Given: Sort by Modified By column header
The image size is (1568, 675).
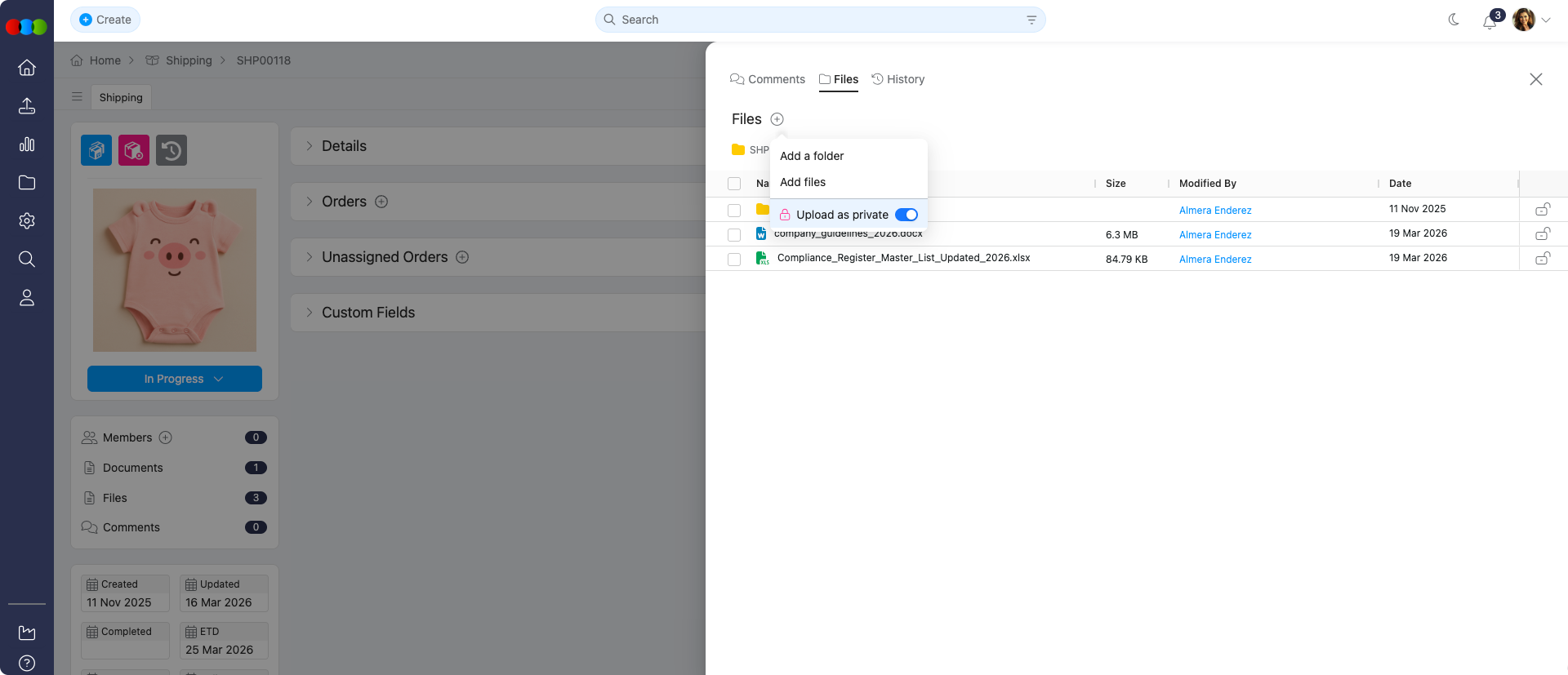Looking at the screenshot, I should tap(1208, 184).
